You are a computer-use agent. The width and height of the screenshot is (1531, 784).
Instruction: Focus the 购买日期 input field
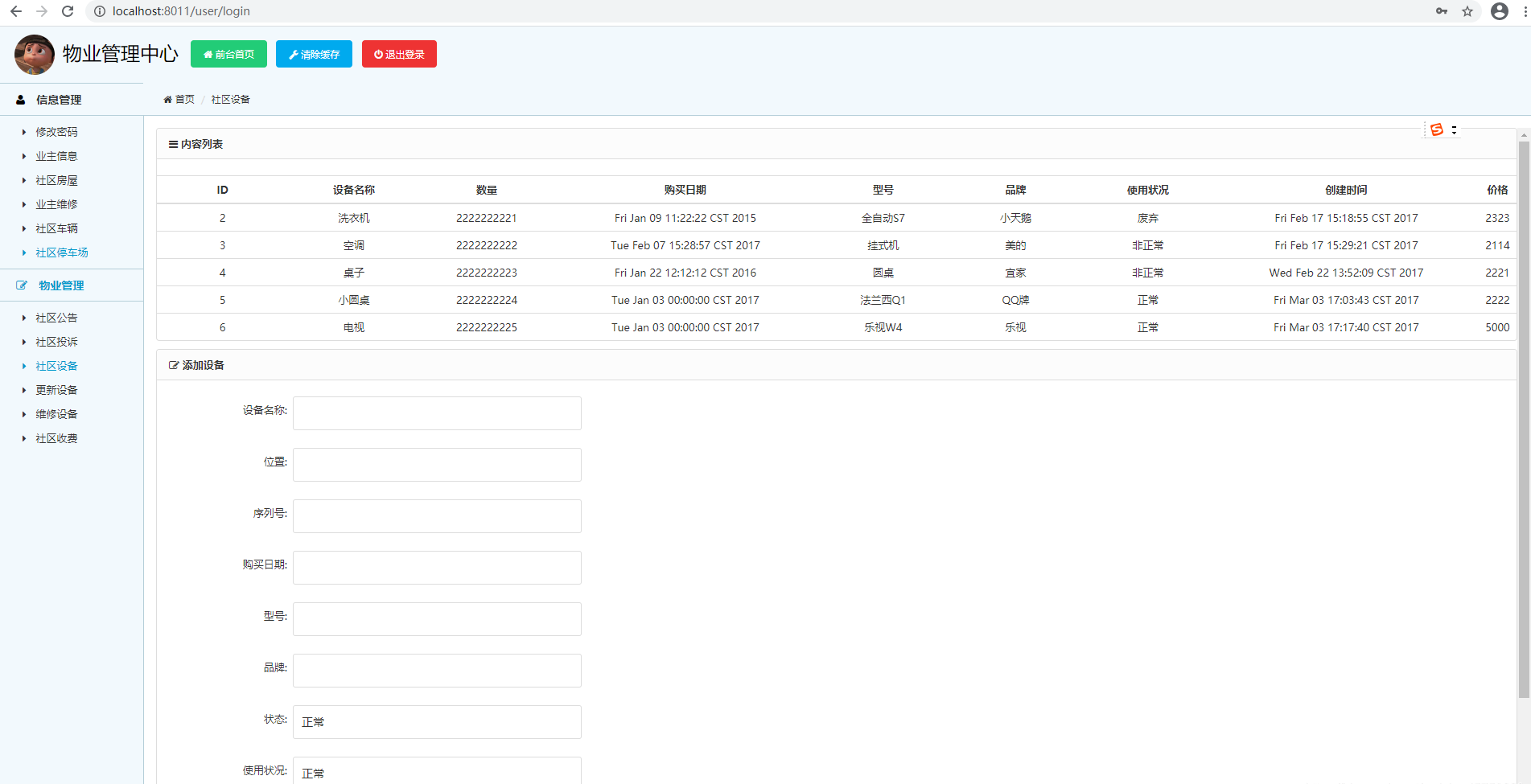click(437, 568)
